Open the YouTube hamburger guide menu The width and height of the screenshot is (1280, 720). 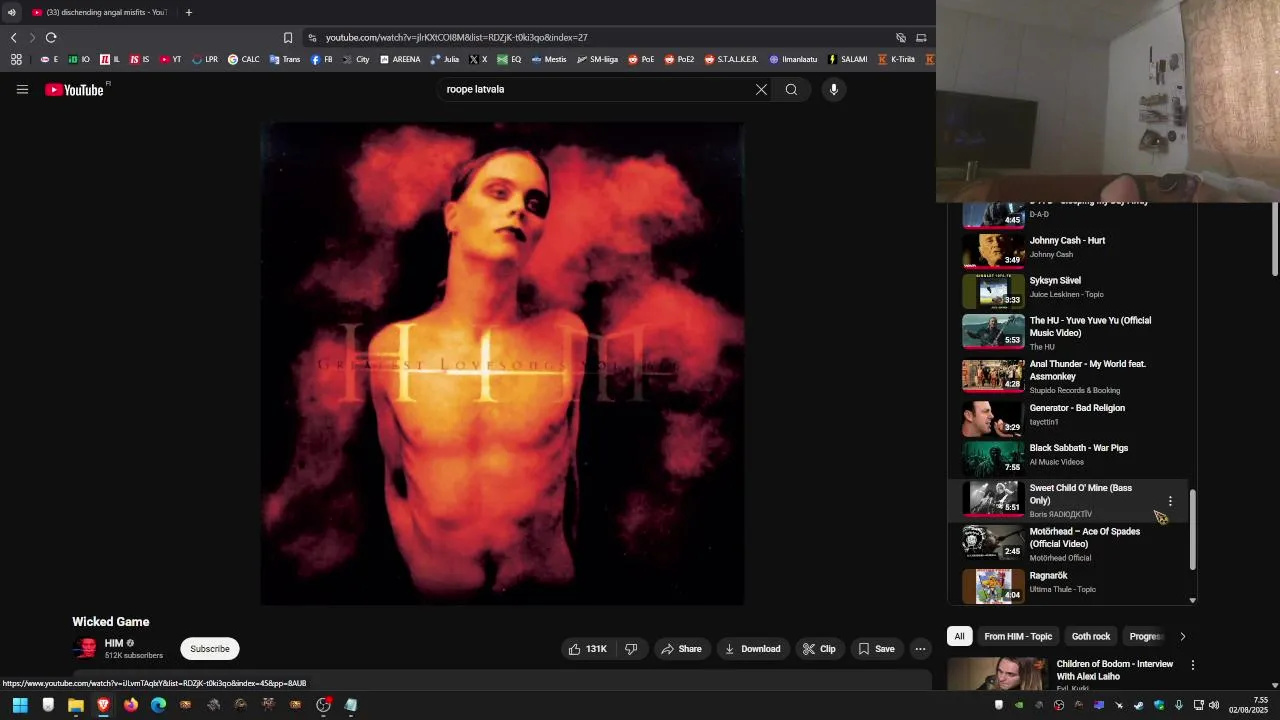pos(22,90)
